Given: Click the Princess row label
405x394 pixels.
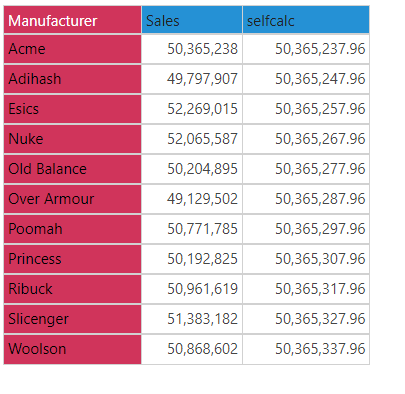Looking at the screenshot, I should click(x=72, y=259).
